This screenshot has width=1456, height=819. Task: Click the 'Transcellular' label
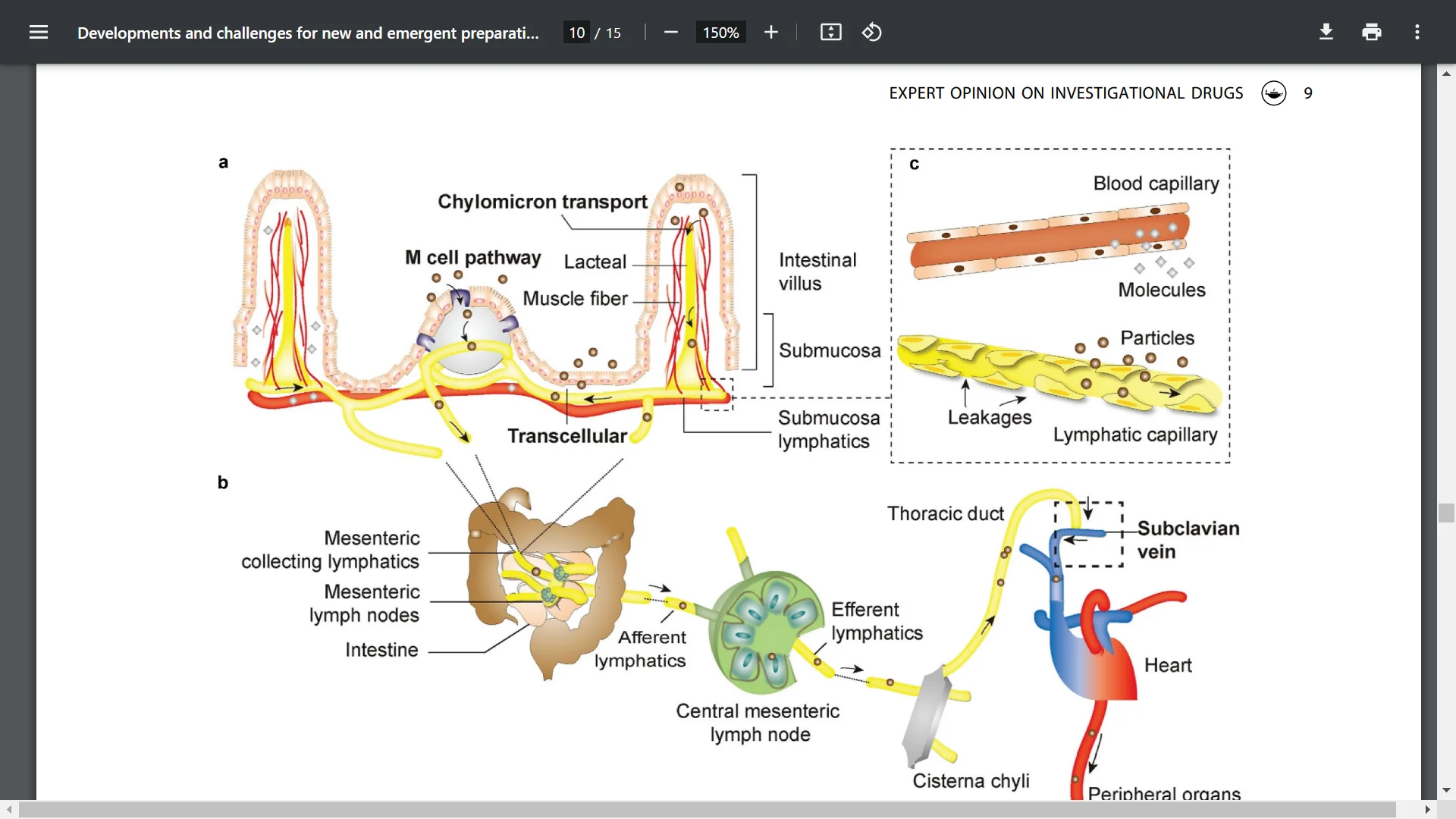pos(567,436)
